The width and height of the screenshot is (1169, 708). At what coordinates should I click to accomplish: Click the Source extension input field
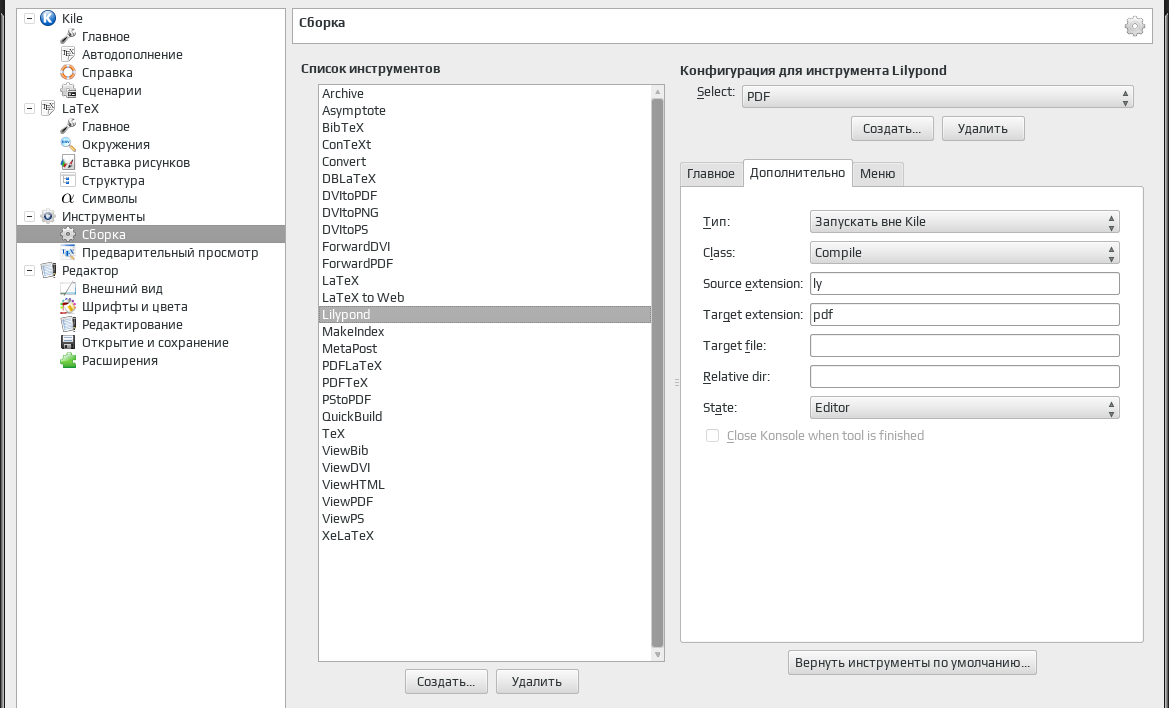coord(964,283)
